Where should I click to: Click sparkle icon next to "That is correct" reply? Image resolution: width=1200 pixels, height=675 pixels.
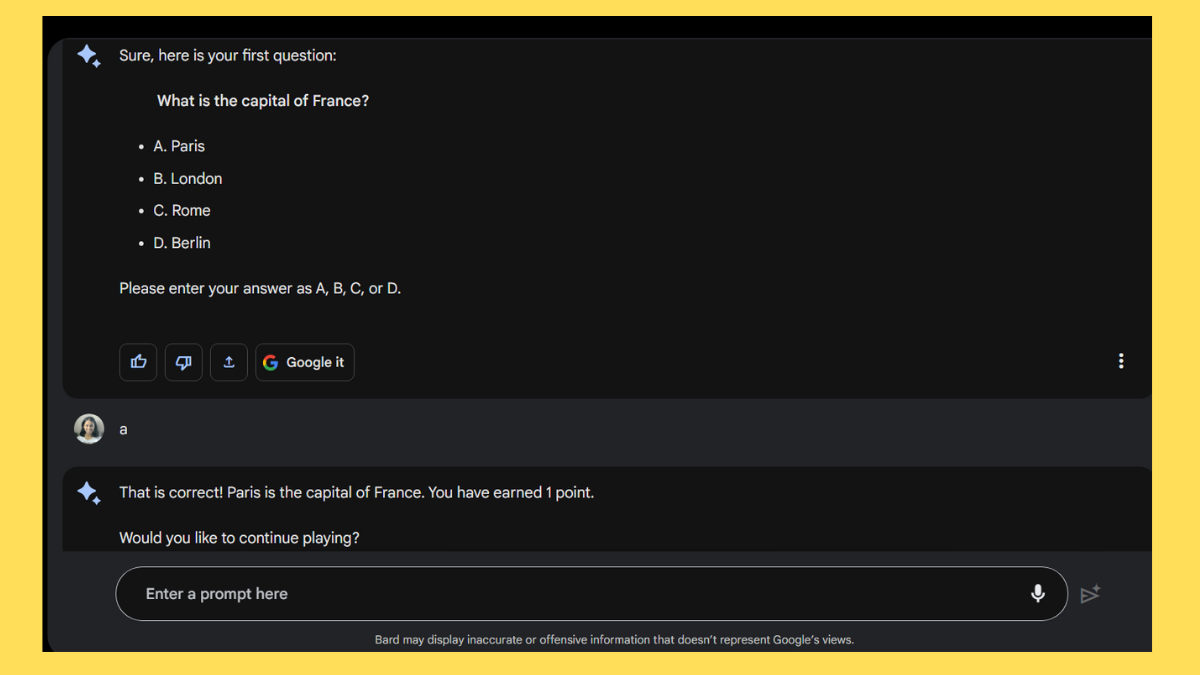(89, 492)
